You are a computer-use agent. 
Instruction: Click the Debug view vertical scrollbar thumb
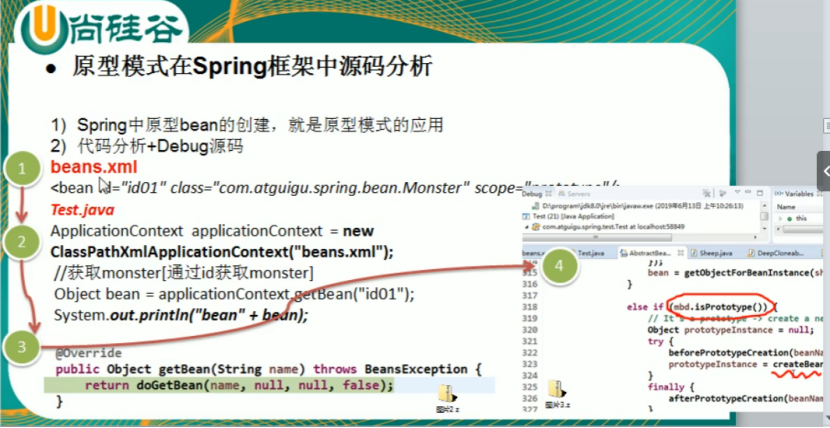point(764,216)
